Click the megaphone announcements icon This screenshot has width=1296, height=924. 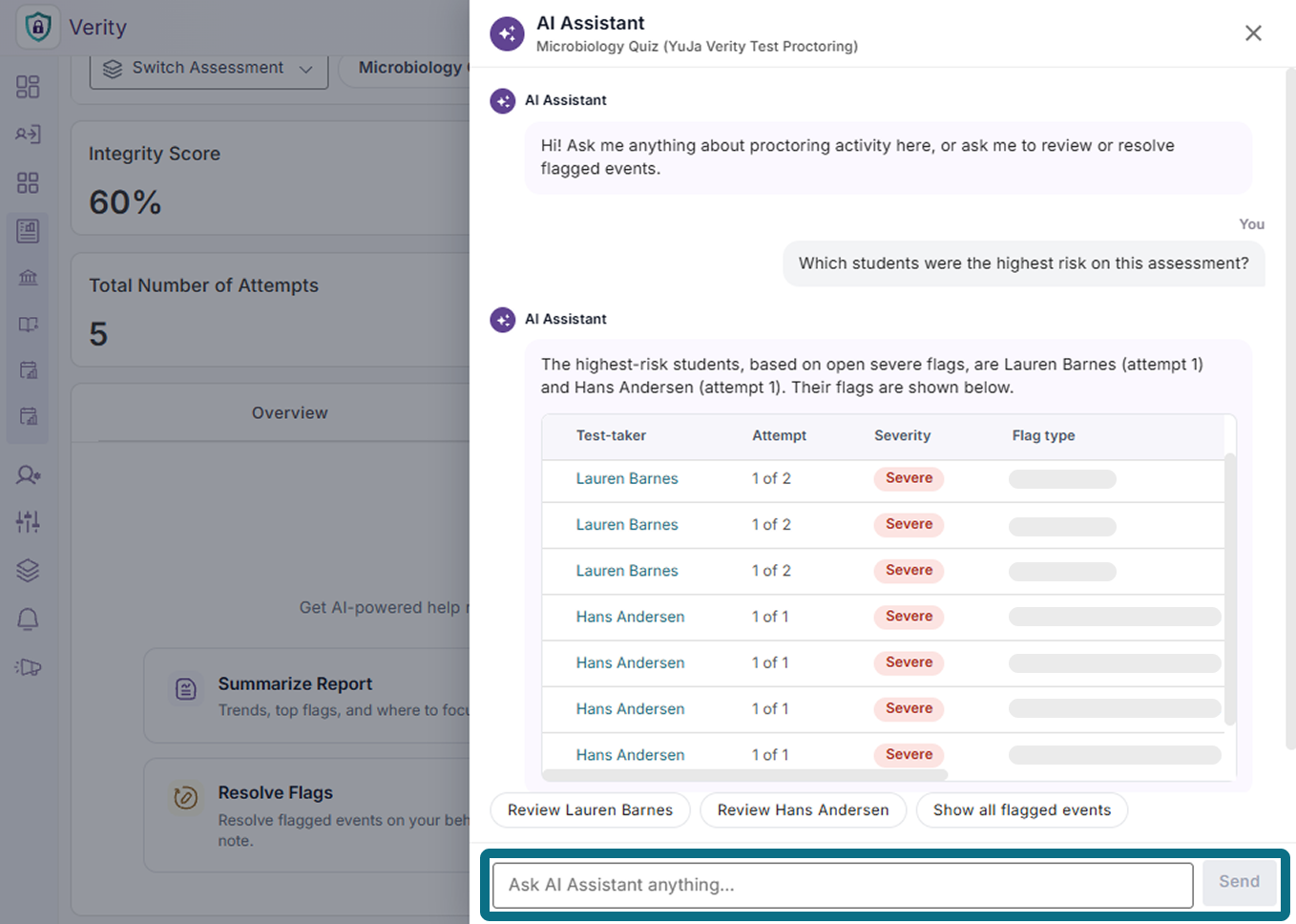28,667
